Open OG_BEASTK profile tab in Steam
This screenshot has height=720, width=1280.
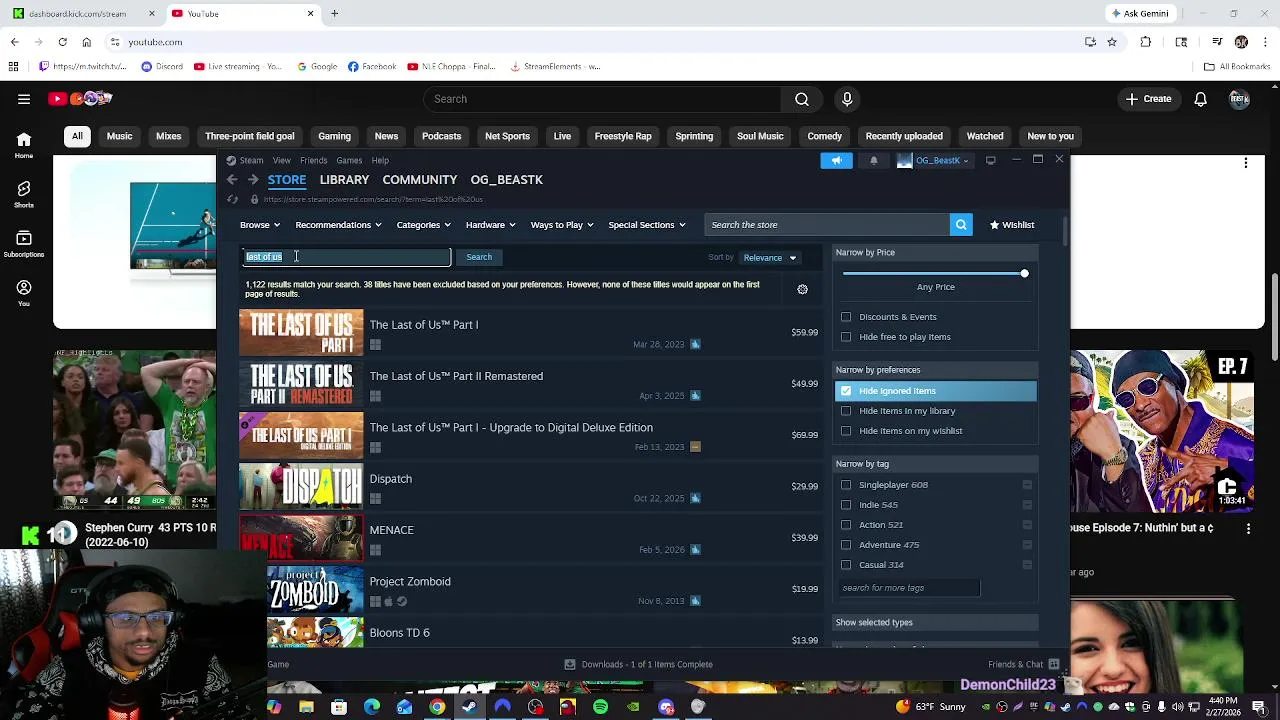click(x=506, y=180)
